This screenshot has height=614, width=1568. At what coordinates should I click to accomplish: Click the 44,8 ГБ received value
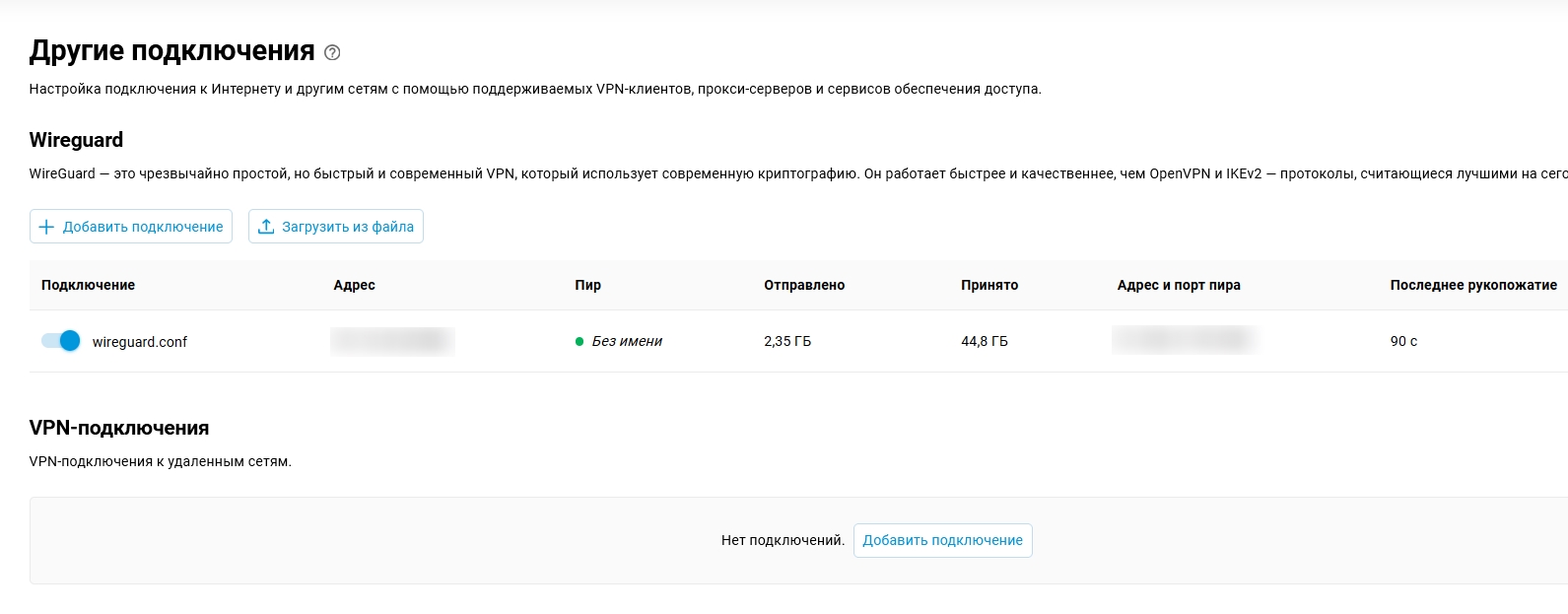click(985, 341)
